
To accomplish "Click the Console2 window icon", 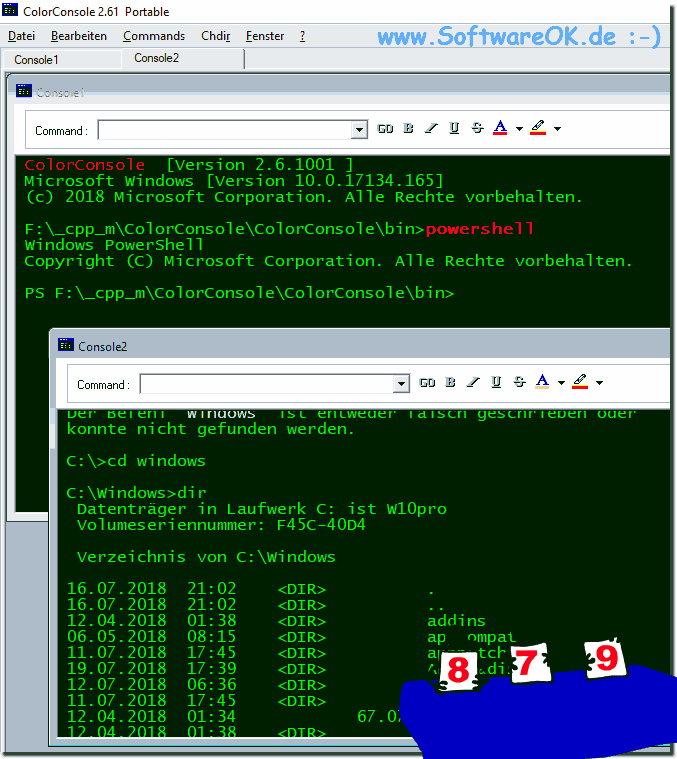I will coord(66,345).
